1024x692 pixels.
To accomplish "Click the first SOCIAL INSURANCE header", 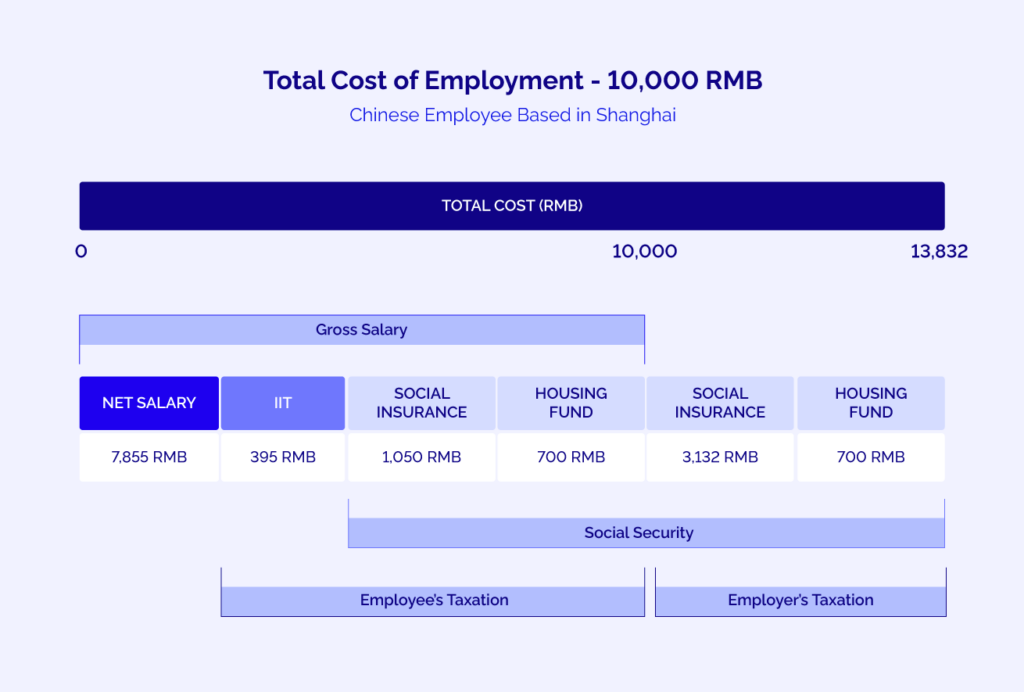I will pyautogui.click(x=421, y=402).
